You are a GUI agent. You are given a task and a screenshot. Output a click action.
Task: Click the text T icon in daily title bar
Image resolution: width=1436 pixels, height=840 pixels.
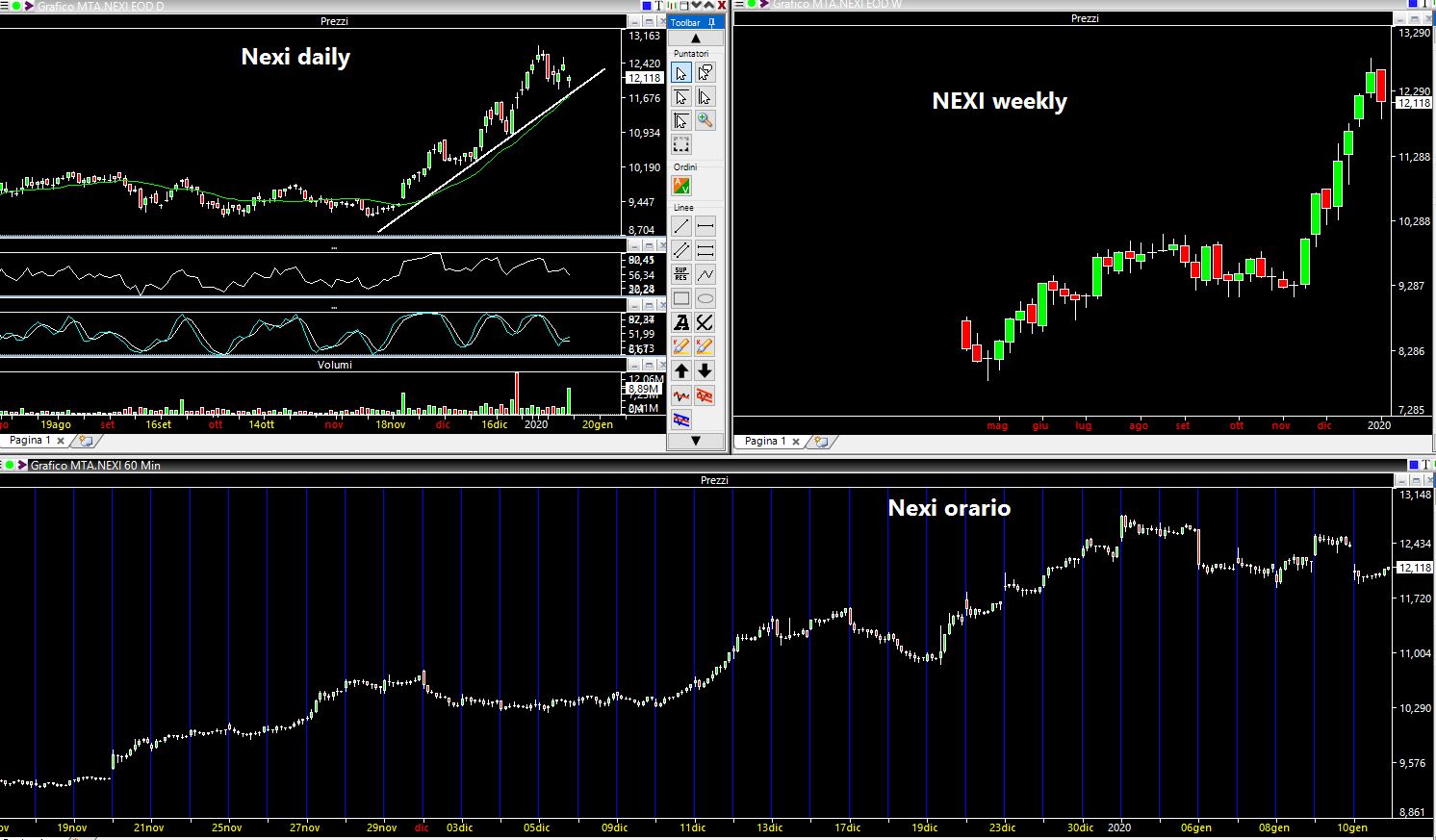(659, 5)
